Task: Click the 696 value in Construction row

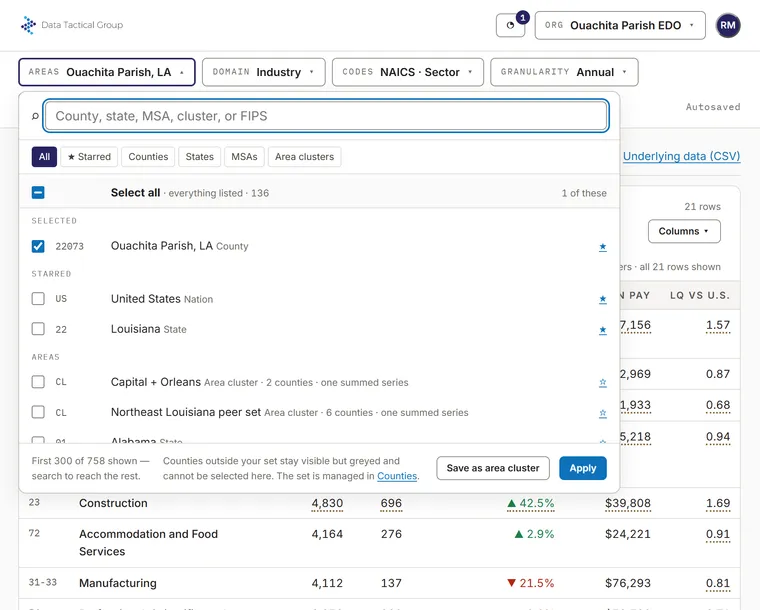Action: [391, 503]
